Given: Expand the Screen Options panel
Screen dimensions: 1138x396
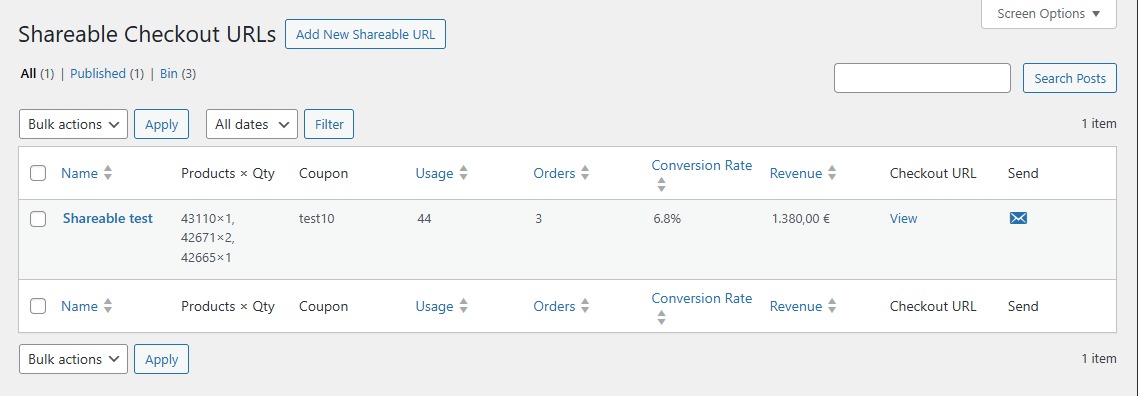Looking at the screenshot, I should (1049, 14).
